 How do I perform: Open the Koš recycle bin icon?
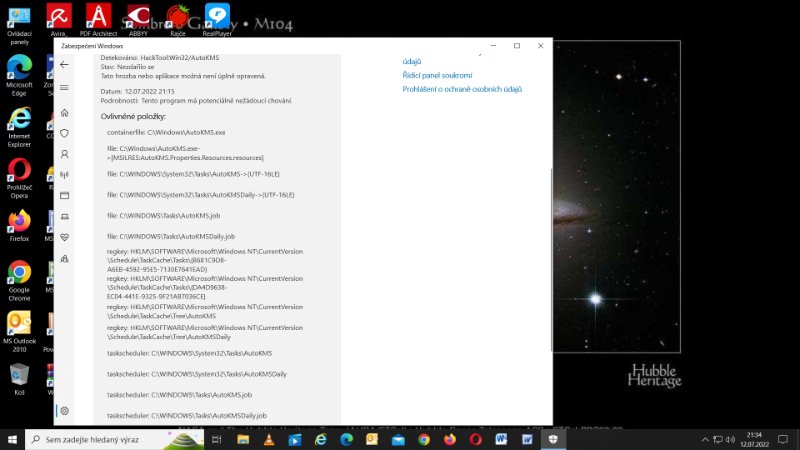point(19,379)
